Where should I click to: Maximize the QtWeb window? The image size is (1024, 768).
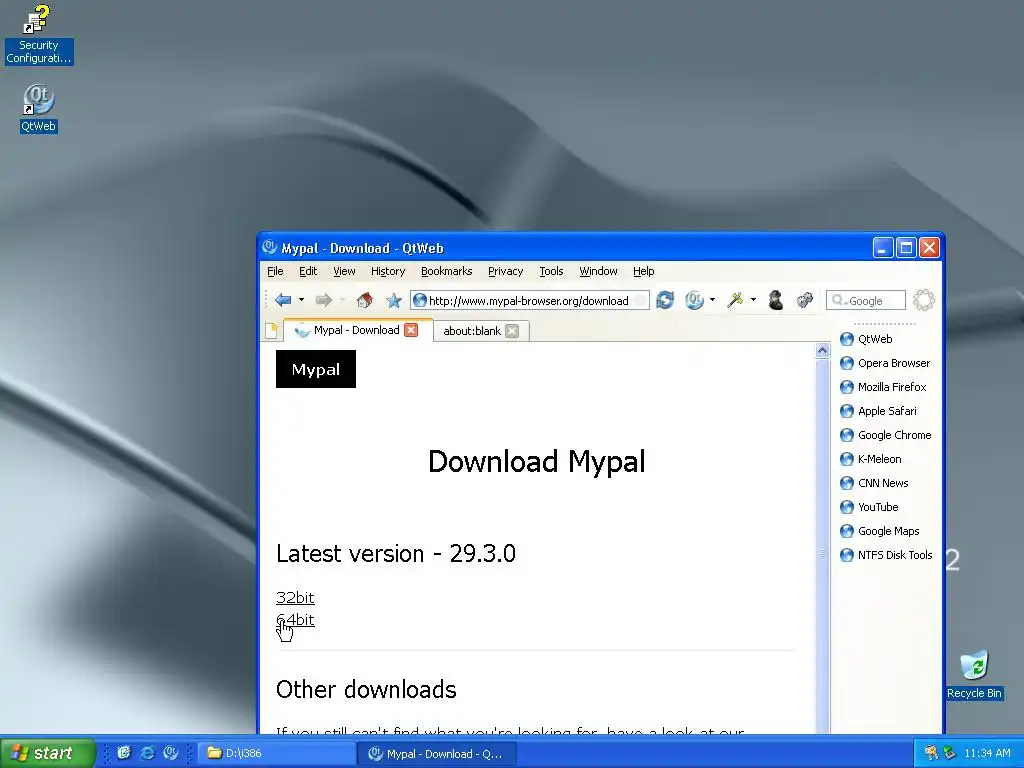click(x=906, y=248)
